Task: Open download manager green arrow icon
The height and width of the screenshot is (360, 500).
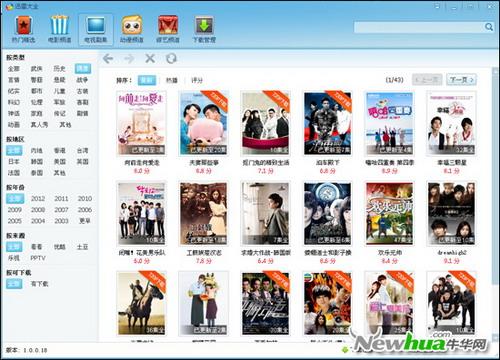Action: click(204, 29)
